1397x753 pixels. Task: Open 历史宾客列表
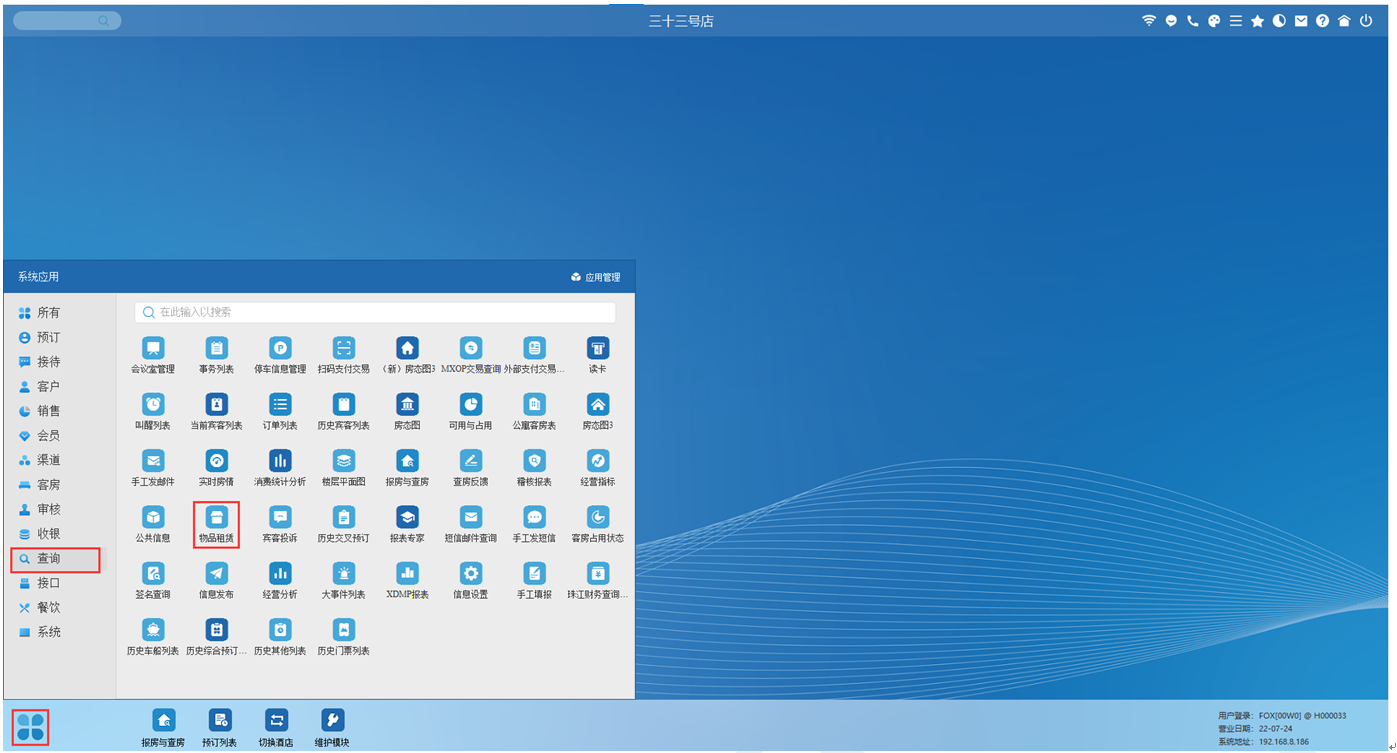click(x=344, y=405)
